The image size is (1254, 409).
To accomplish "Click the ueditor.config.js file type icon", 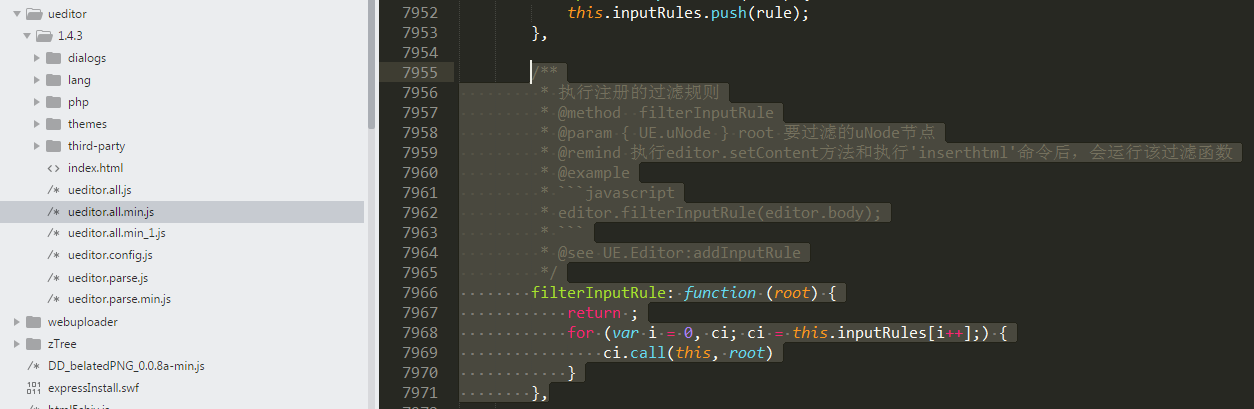I will [53, 255].
